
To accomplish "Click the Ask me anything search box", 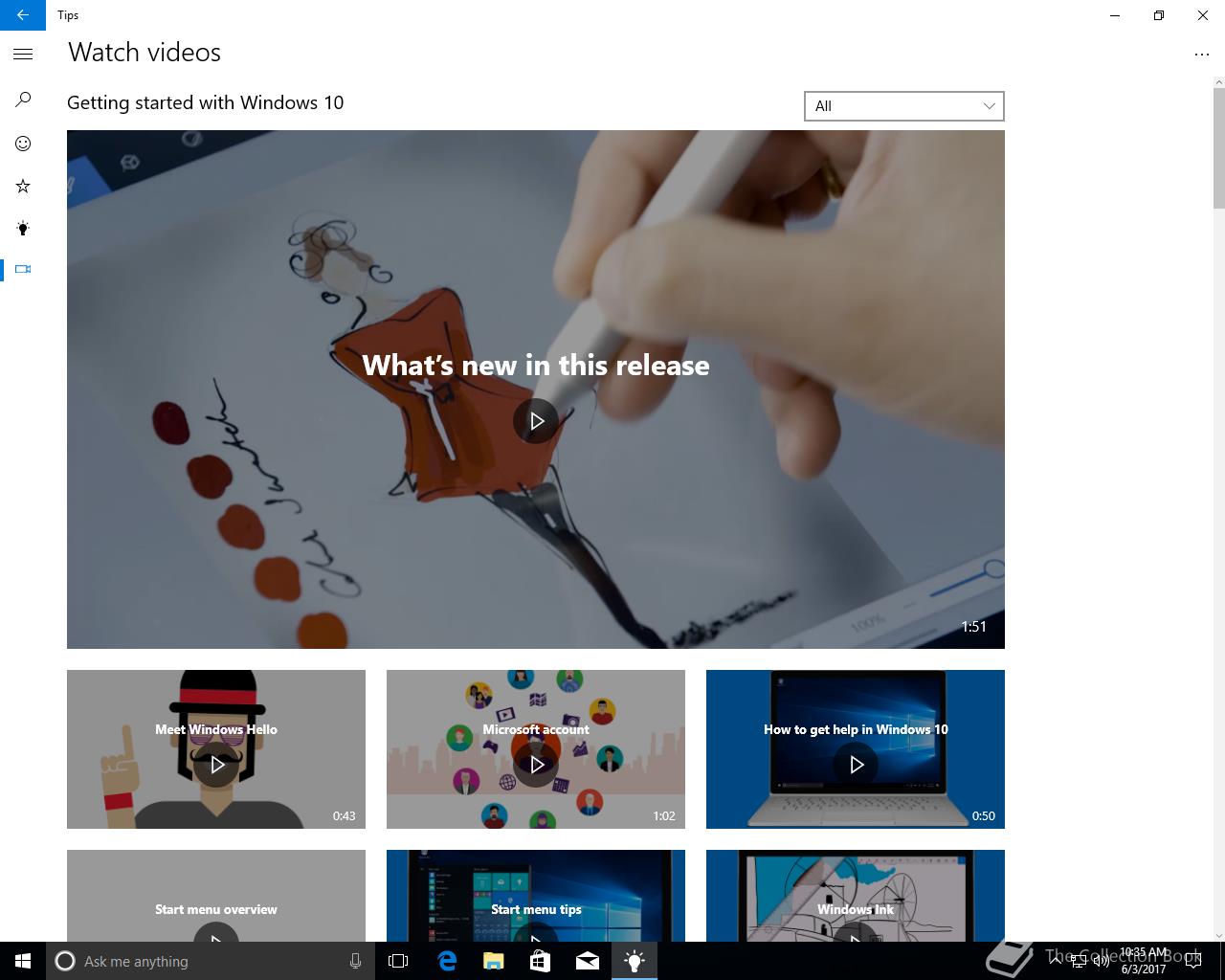I will pos(209,961).
